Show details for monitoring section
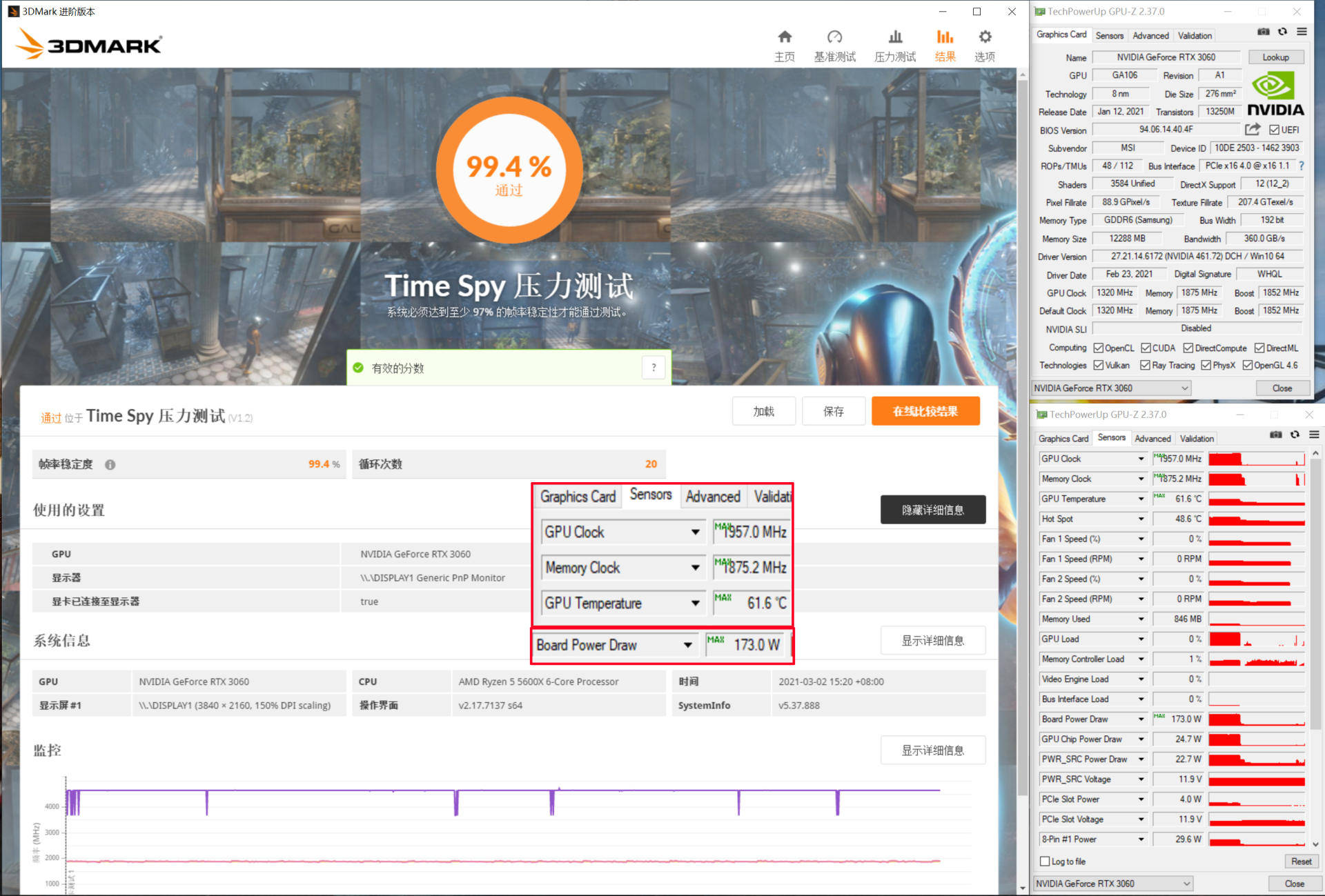The height and width of the screenshot is (896, 1325). tap(932, 750)
